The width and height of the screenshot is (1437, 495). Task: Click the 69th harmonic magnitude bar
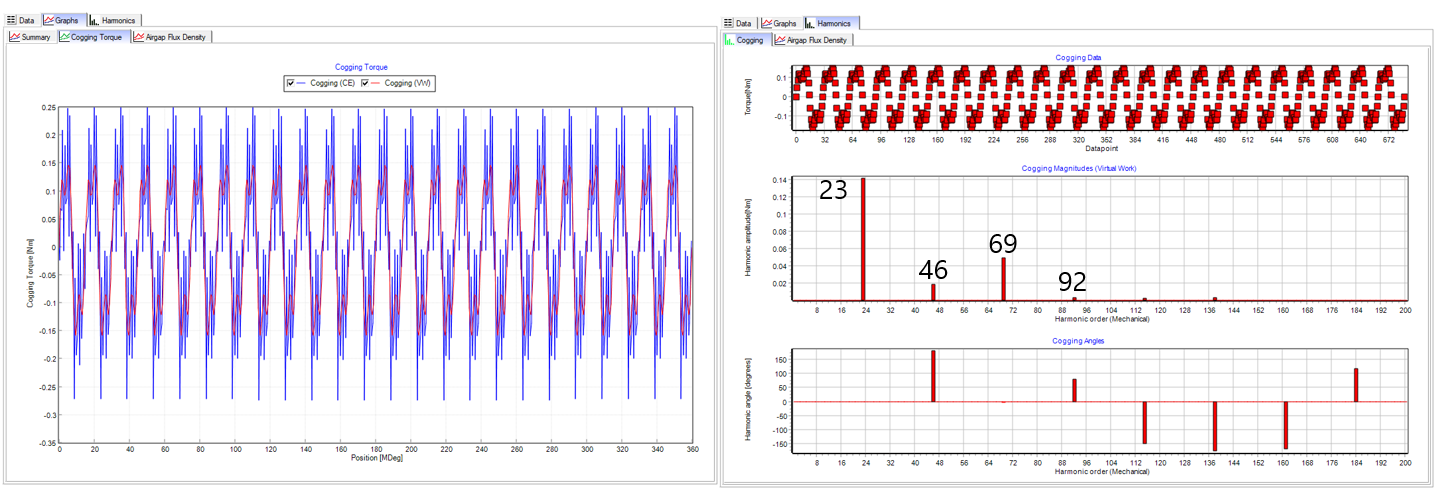(1003, 279)
